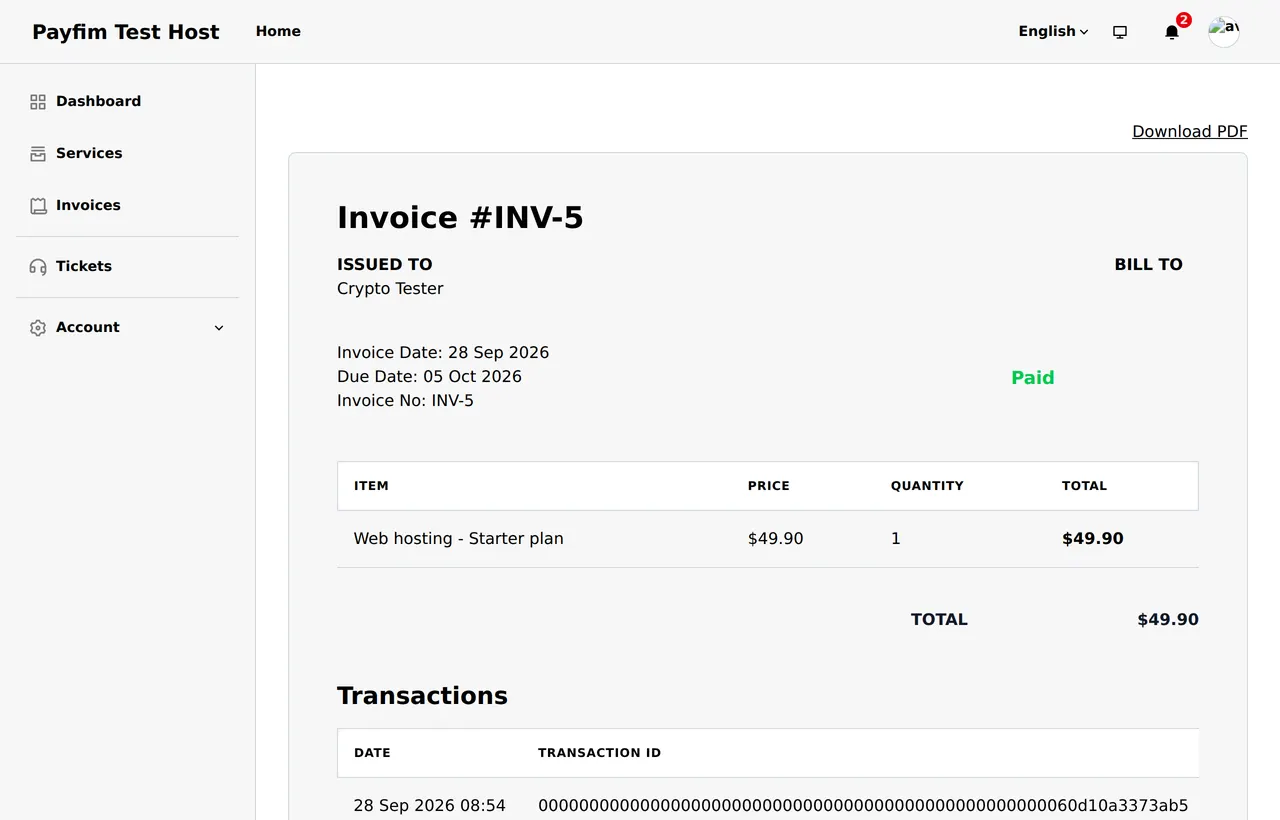1280x820 pixels.
Task: Click the Tickets headset icon
Action: pyautogui.click(x=38, y=267)
